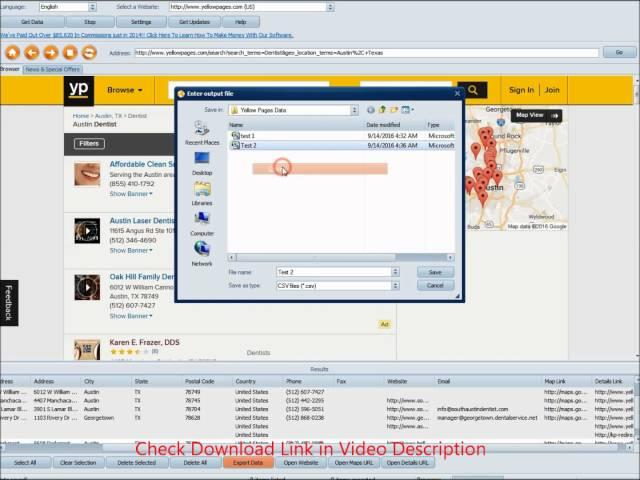Select Desktop in the save dialog sidebar
Screen dimensions: 640x480
coord(202,163)
